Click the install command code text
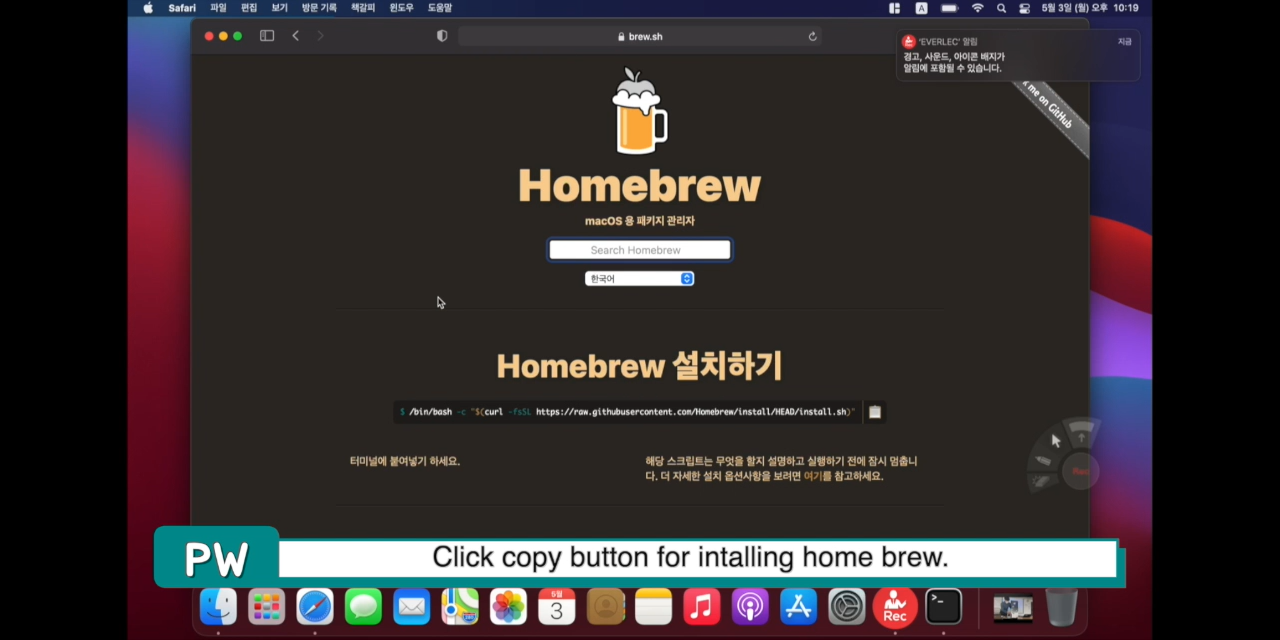This screenshot has width=1280, height=640. pos(628,412)
